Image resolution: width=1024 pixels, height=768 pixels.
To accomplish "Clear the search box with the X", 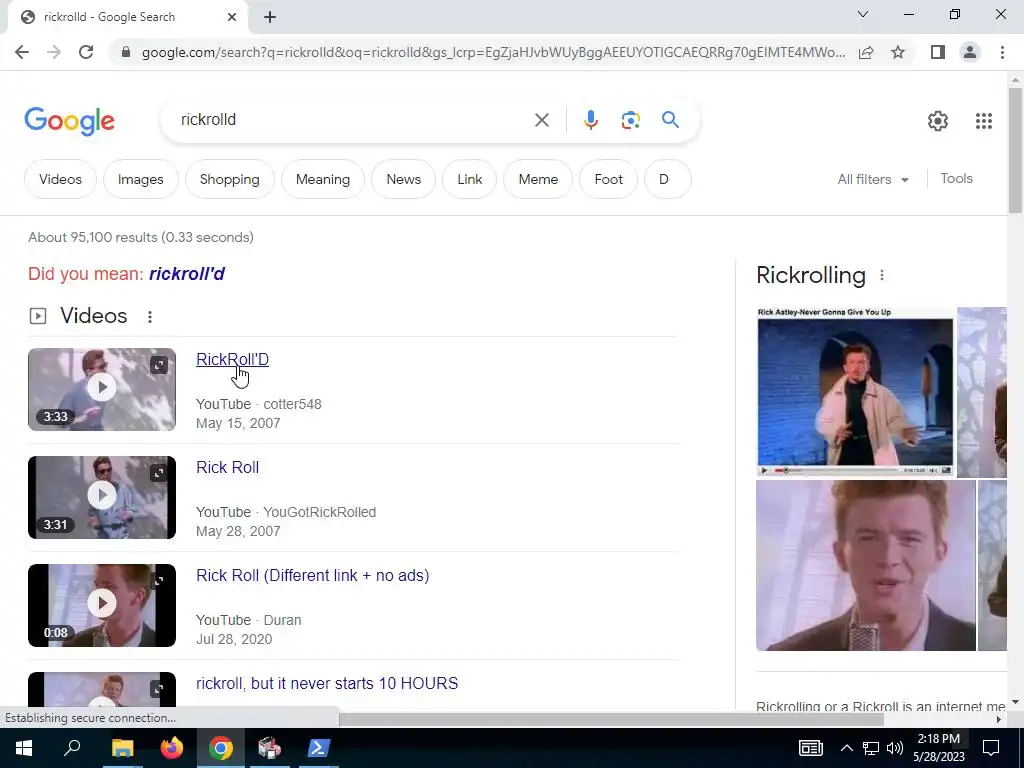I will point(541,120).
